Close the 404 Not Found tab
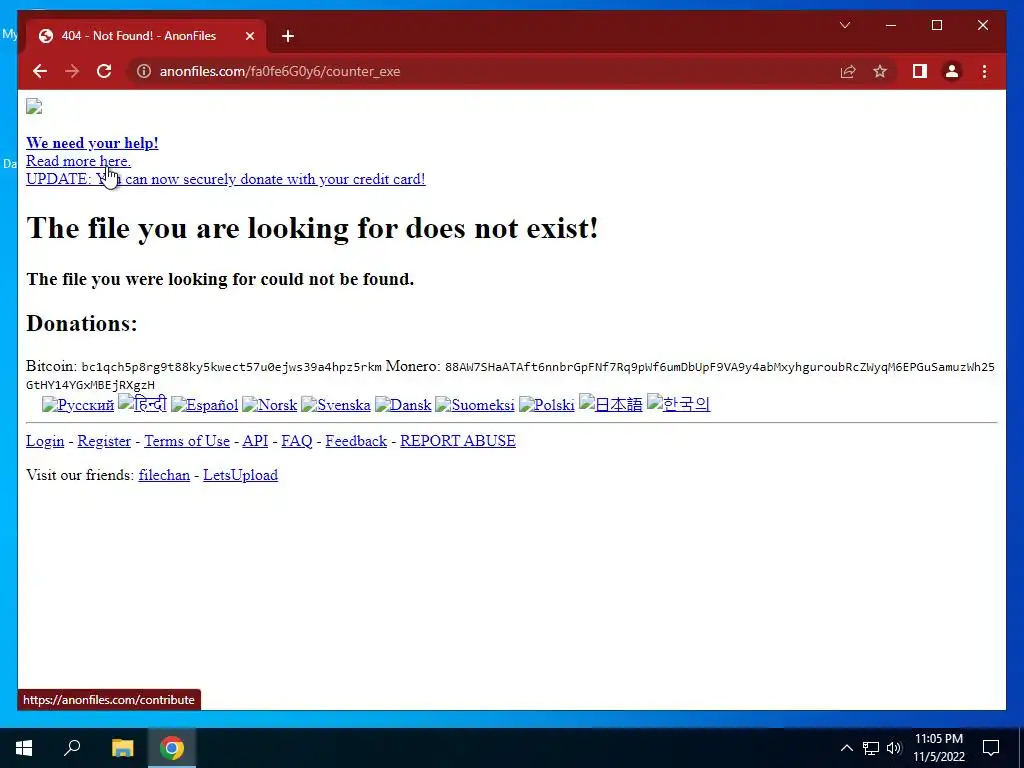Viewport: 1024px width, 768px height. click(249, 36)
